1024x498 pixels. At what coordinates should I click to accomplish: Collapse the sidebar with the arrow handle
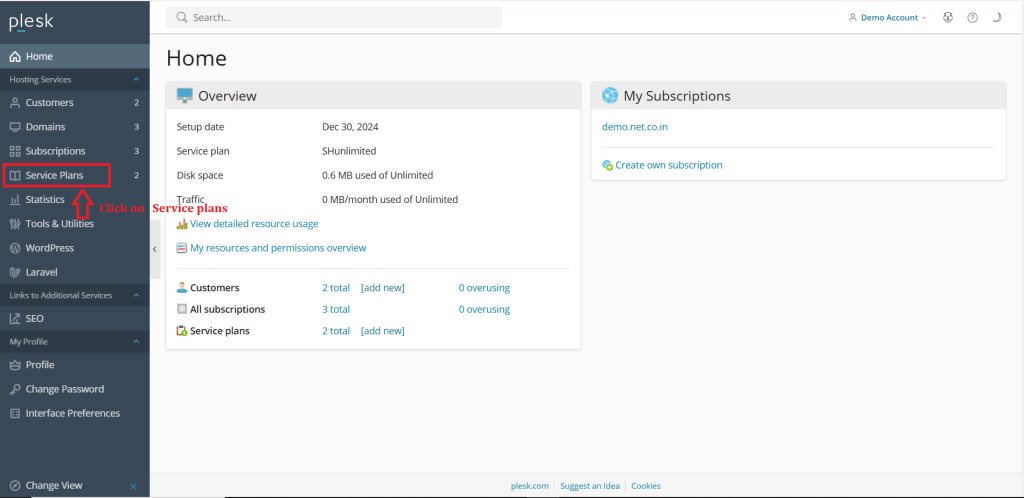coord(155,249)
